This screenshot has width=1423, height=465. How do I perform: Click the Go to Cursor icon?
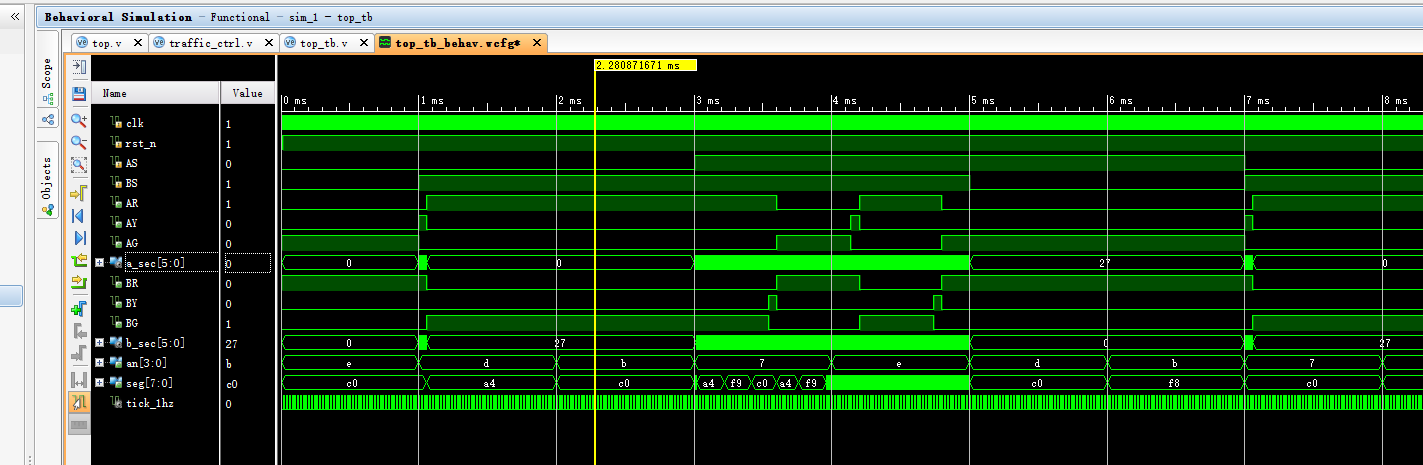coord(79,193)
